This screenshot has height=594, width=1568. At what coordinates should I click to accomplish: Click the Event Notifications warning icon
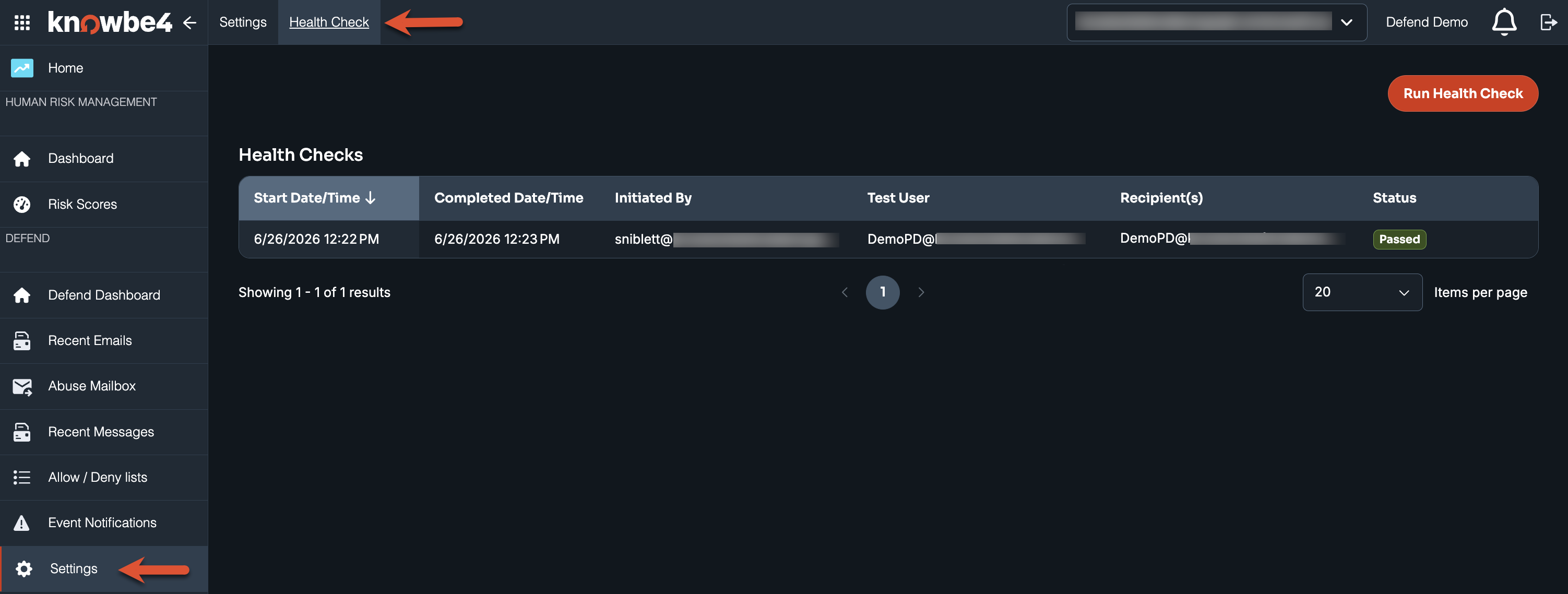[22, 523]
